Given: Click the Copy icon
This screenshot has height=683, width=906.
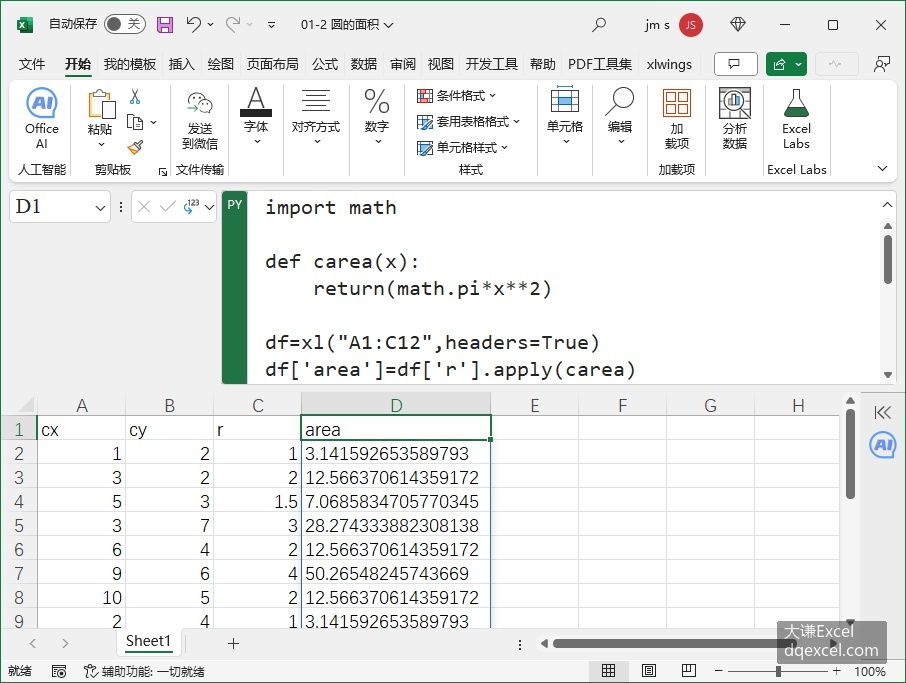Looking at the screenshot, I should [135, 122].
